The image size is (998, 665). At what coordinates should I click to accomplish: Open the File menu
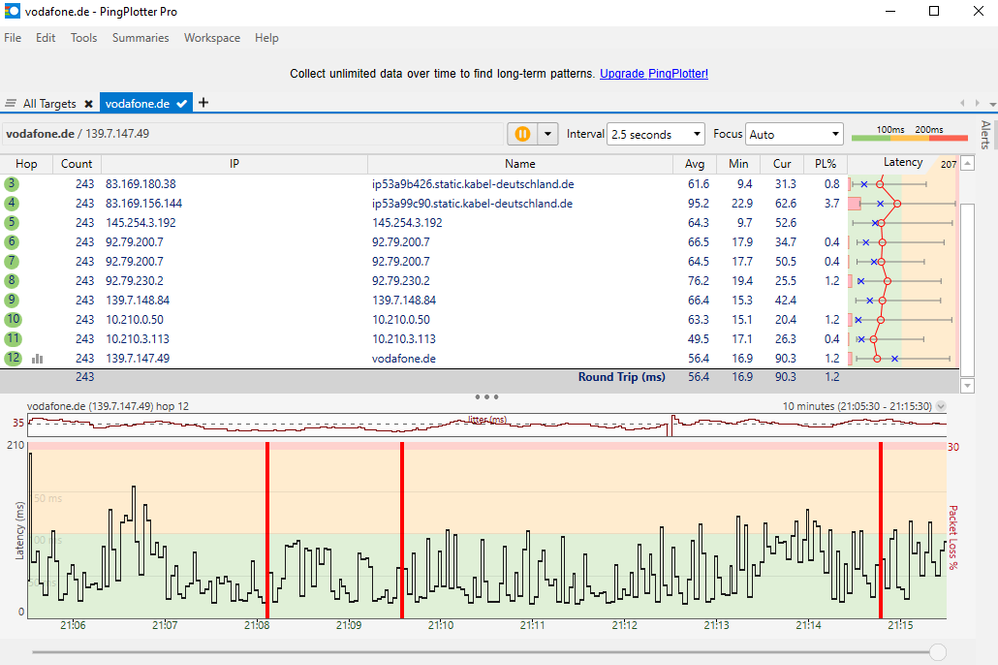13,38
